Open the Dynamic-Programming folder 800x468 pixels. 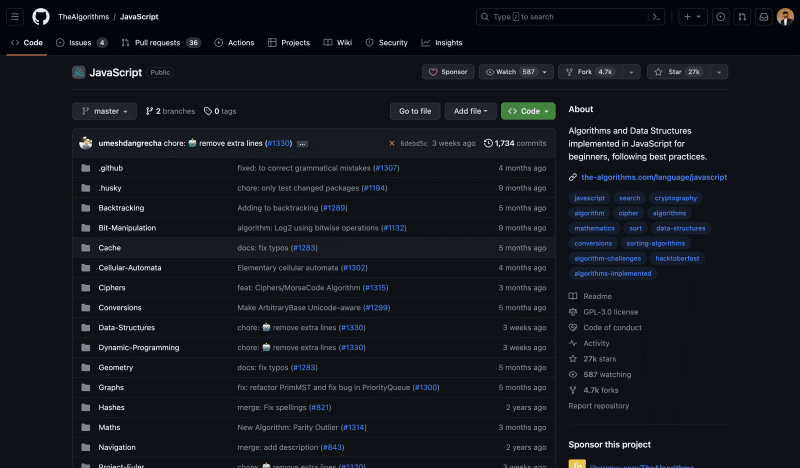139,348
